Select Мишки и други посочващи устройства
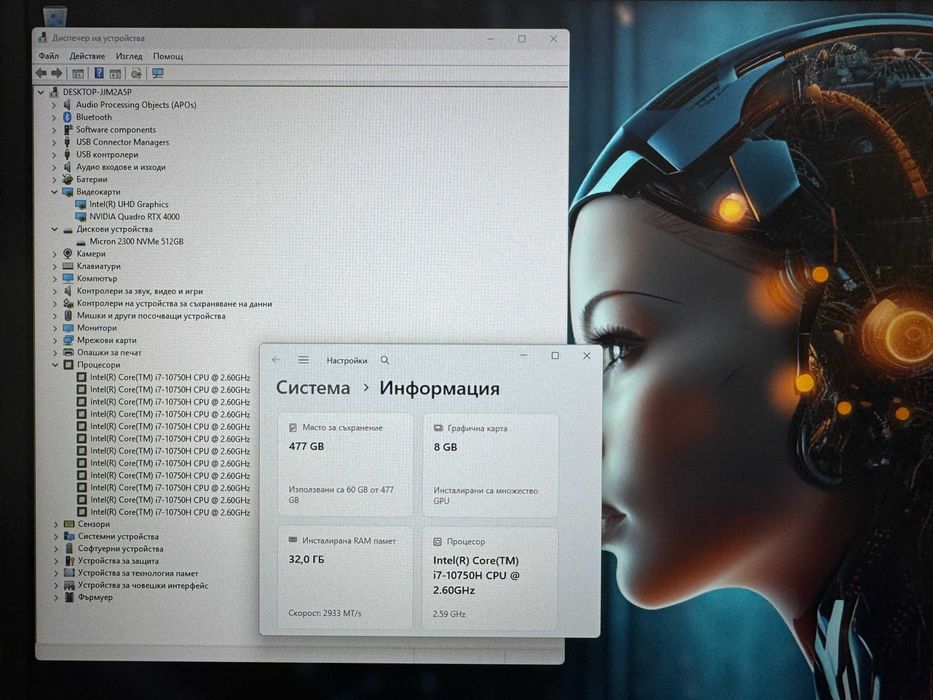 click(151, 316)
